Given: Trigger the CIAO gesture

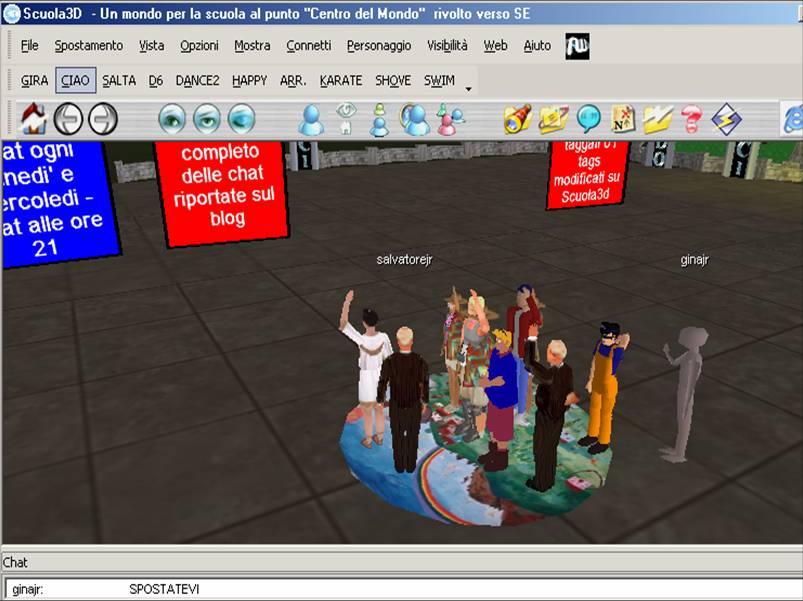Looking at the screenshot, I should [x=75, y=80].
